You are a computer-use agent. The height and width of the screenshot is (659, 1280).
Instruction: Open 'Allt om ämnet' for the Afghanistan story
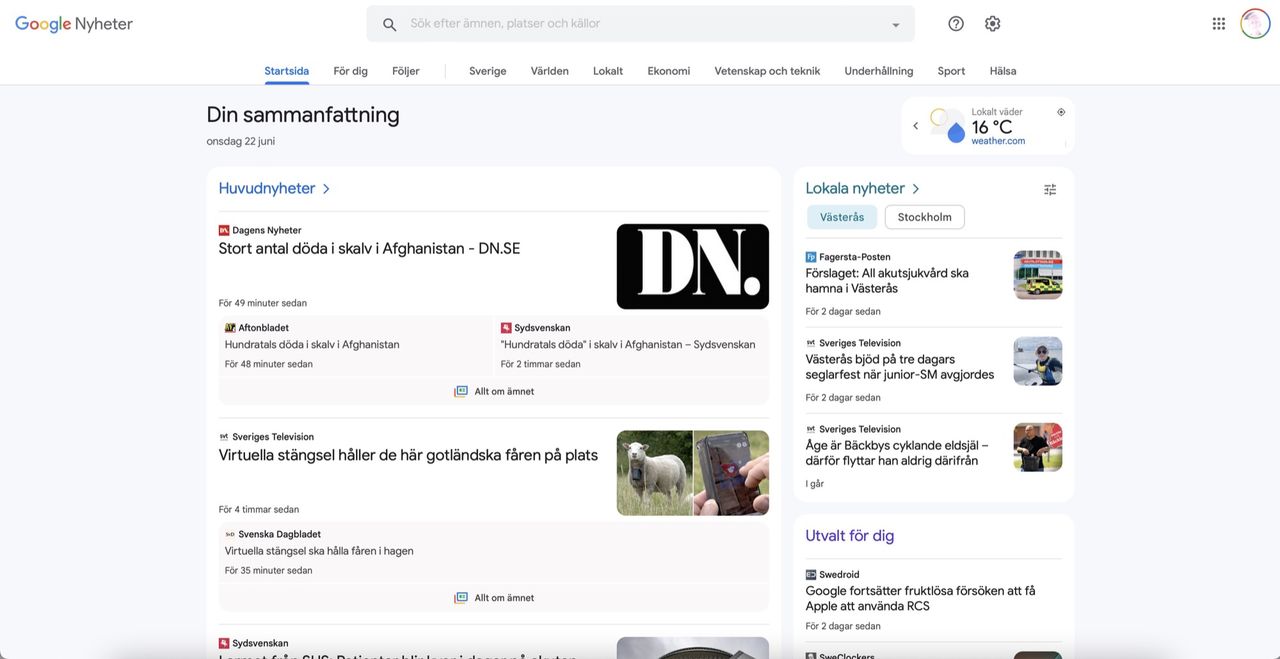point(493,391)
